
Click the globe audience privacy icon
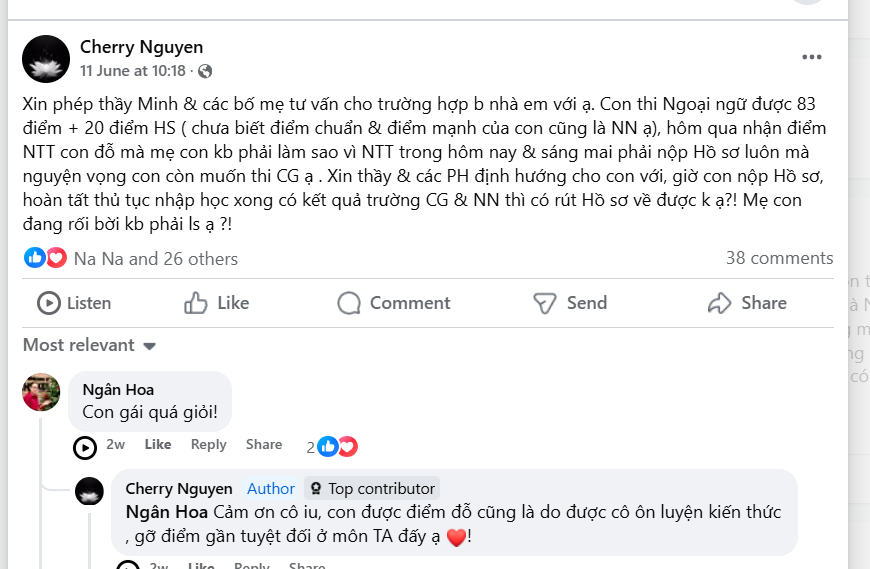click(x=205, y=71)
